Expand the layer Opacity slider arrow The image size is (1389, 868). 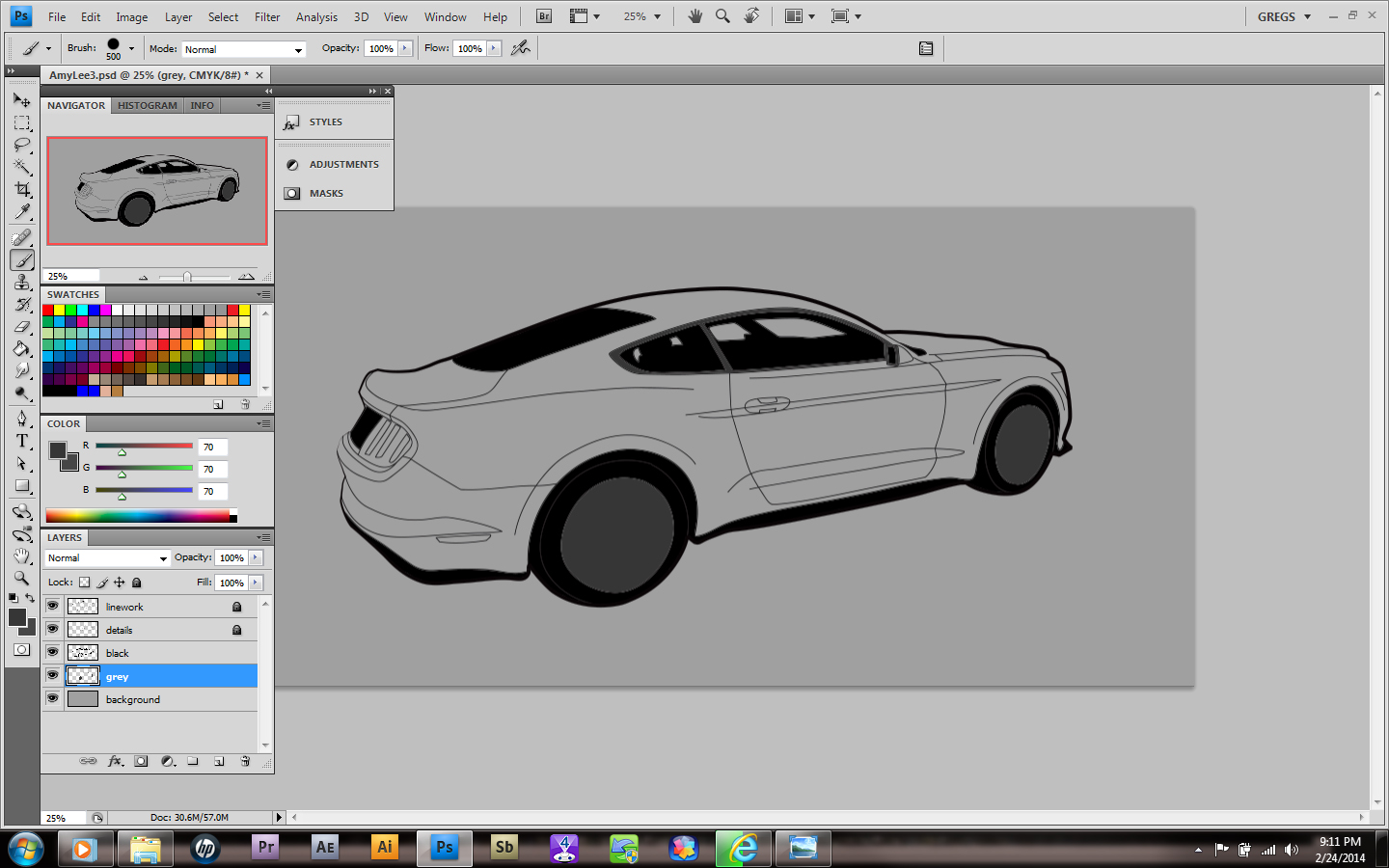pos(256,557)
